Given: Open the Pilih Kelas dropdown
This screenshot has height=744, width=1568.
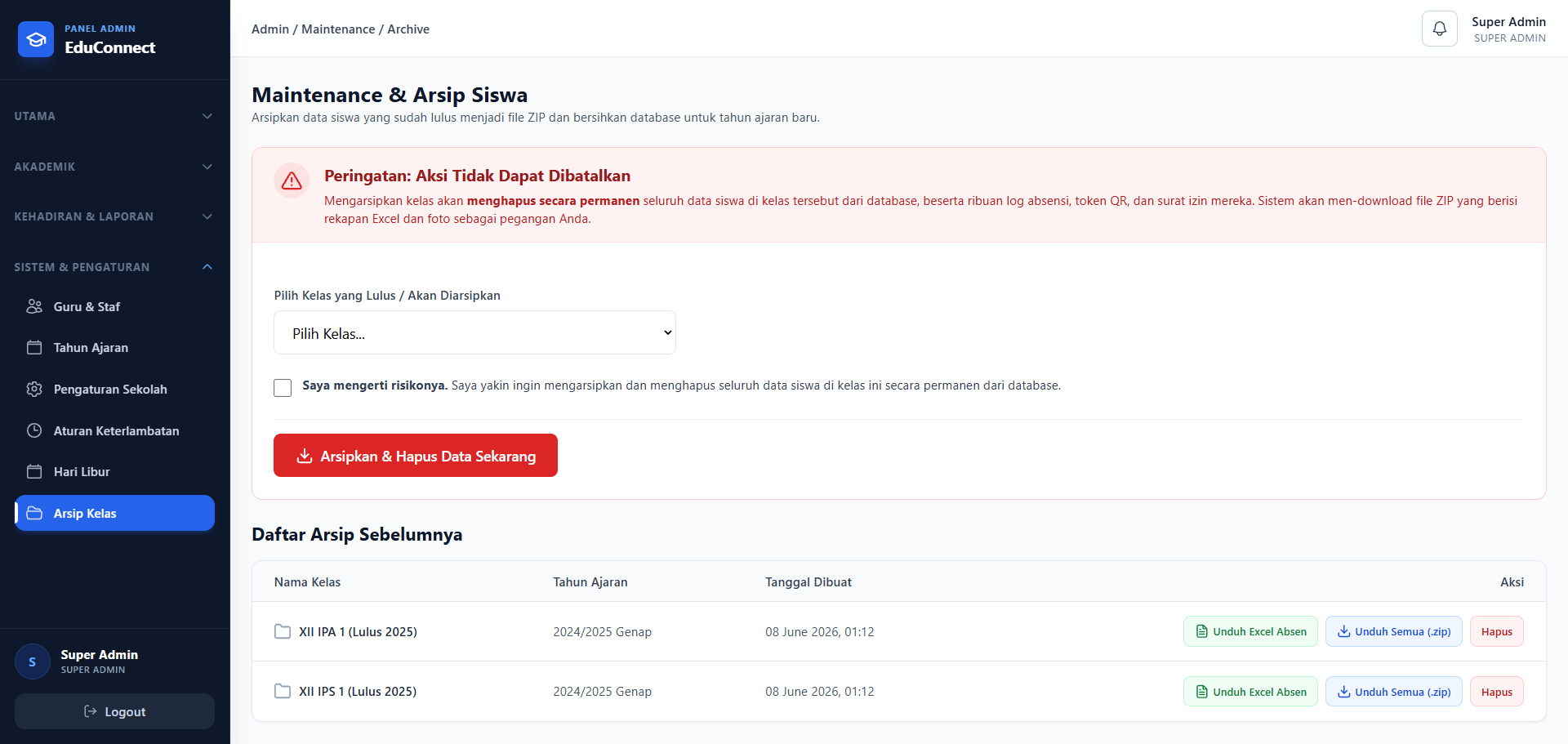Looking at the screenshot, I should [474, 332].
